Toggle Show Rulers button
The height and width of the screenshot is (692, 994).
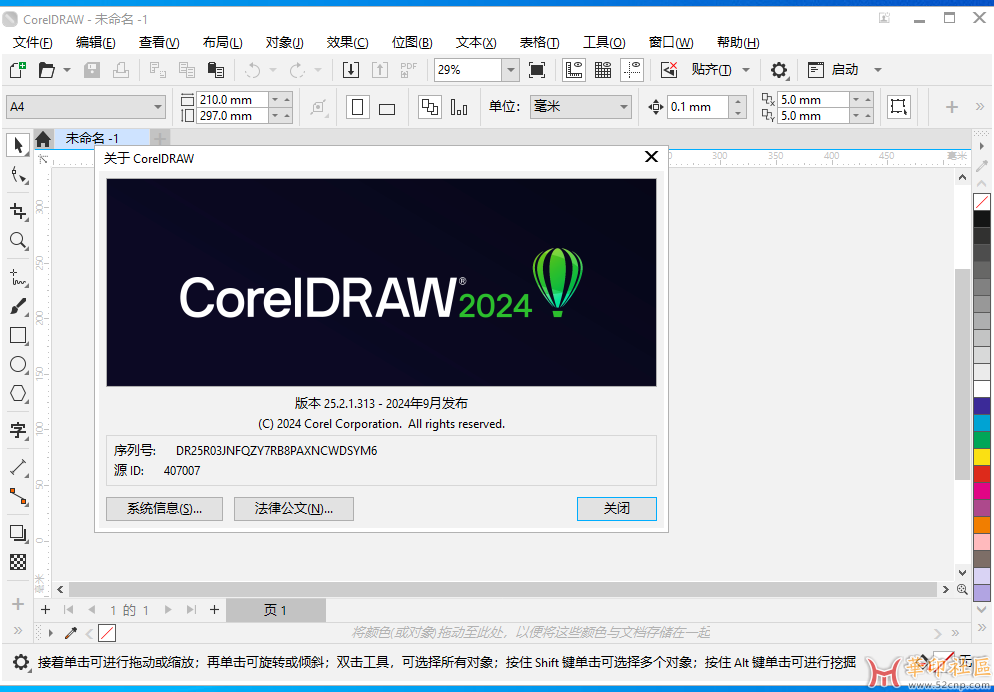click(574, 70)
